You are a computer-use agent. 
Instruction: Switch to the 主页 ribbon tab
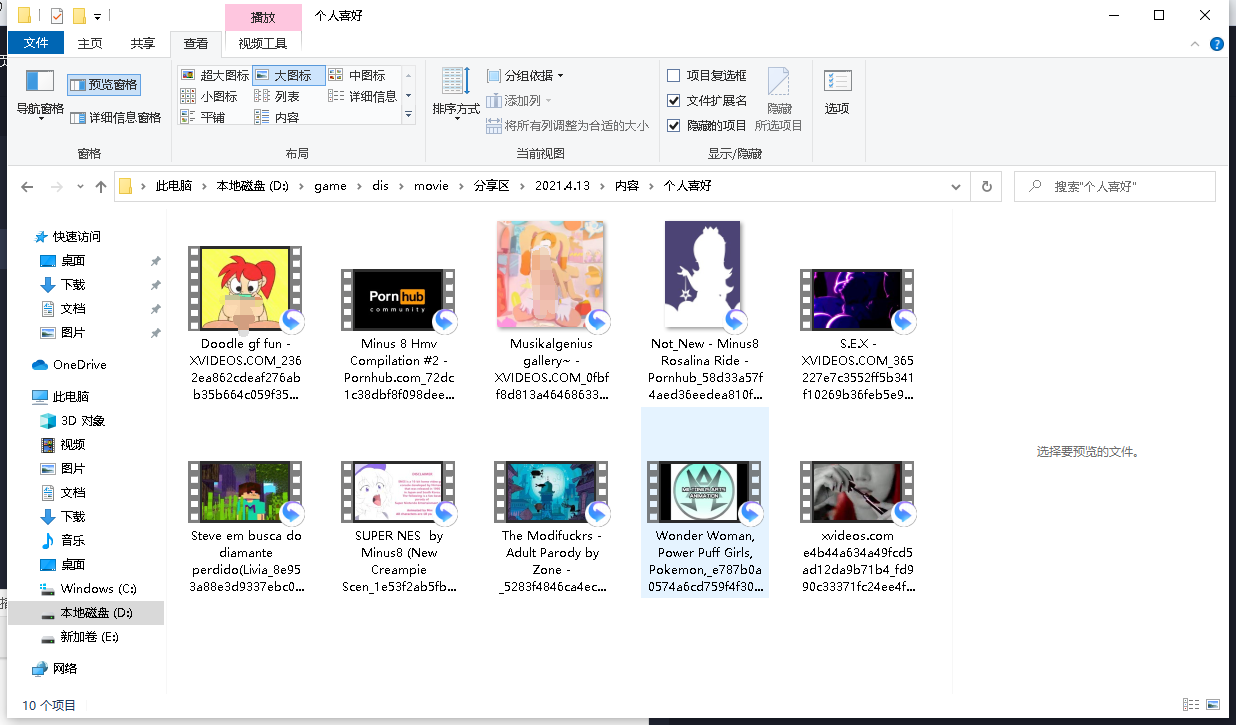click(x=90, y=43)
